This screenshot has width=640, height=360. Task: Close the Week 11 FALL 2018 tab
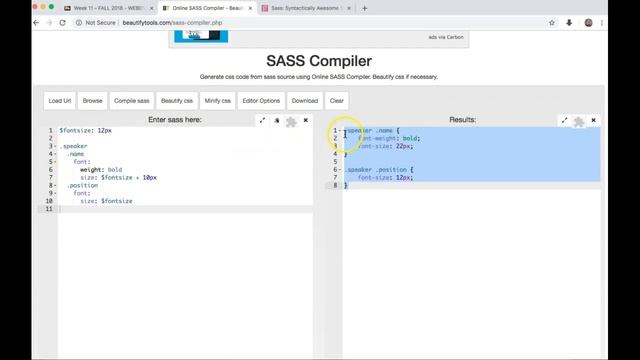pos(151,8)
